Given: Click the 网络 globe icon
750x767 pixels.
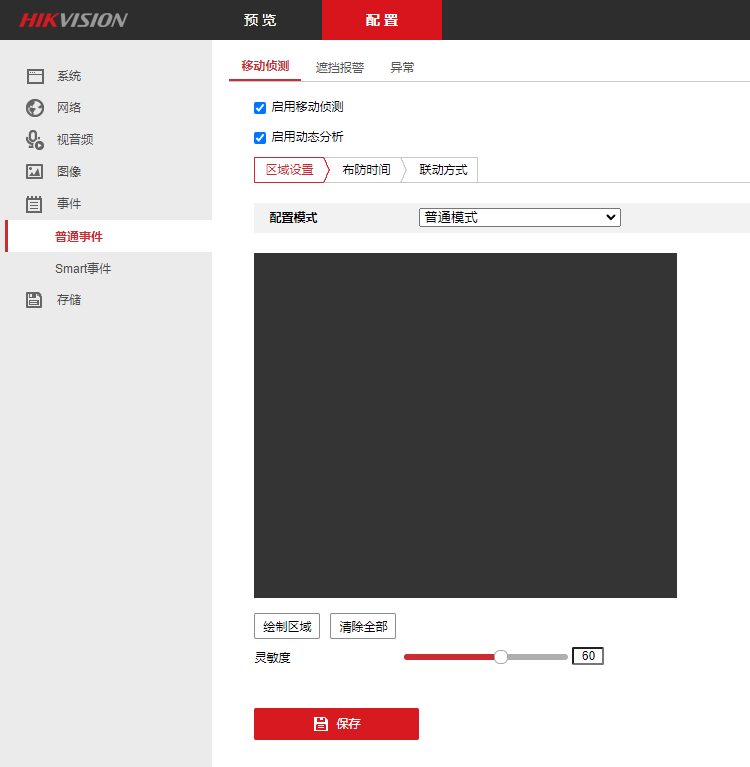Looking at the screenshot, I should point(35,108).
